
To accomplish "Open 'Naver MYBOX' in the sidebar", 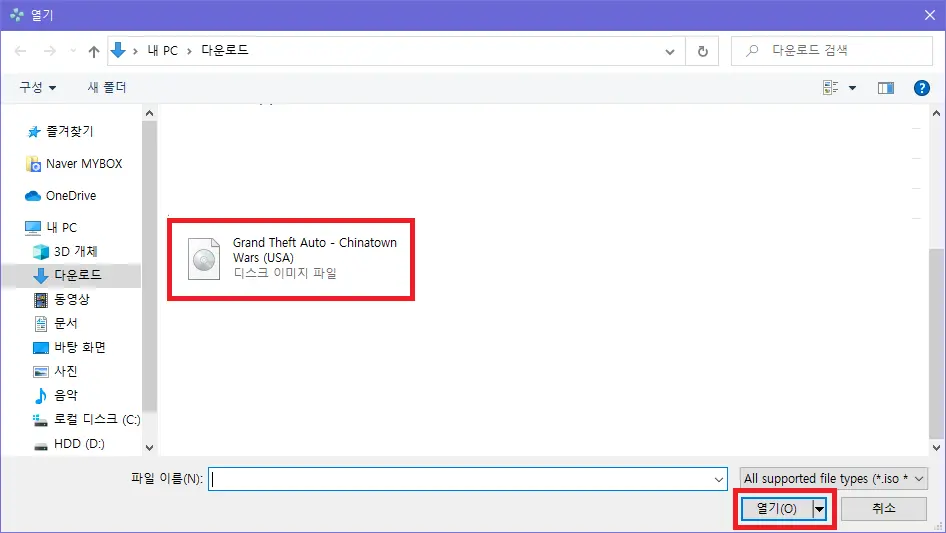I will (x=84, y=164).
